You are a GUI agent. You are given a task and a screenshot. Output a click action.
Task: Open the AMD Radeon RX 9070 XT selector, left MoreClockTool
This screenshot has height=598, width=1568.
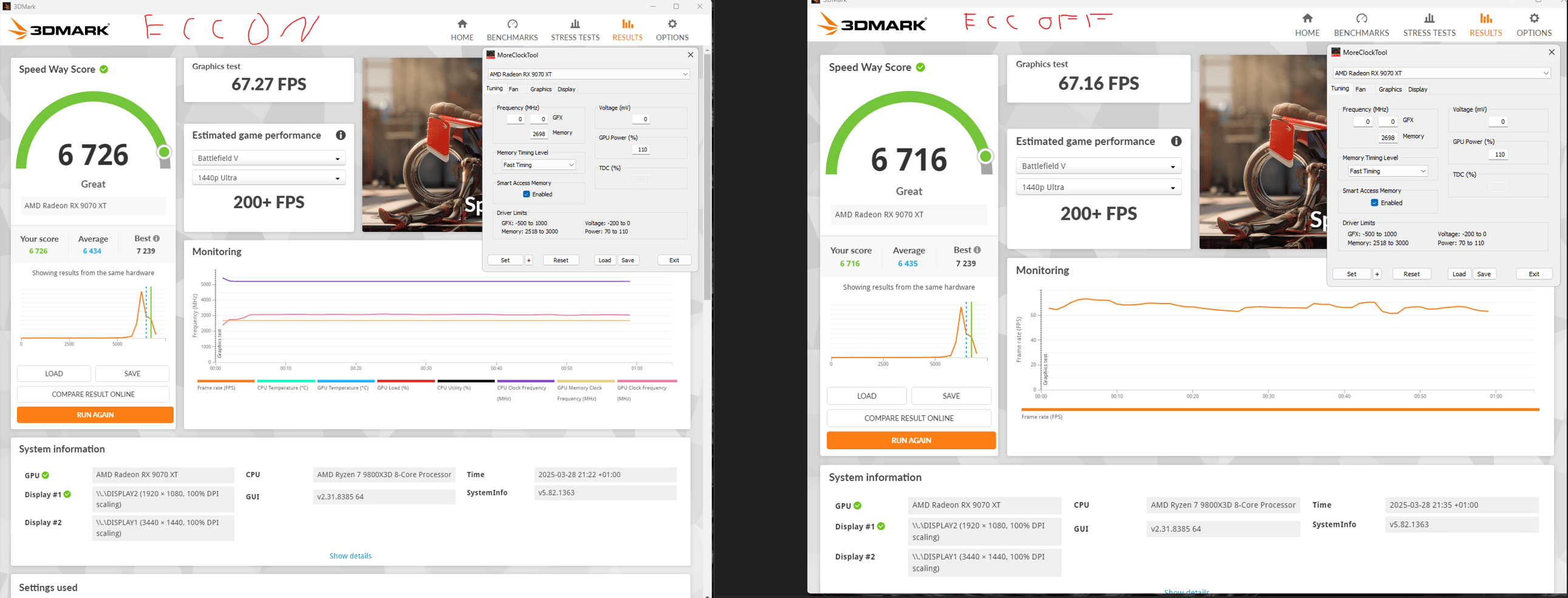589,74
